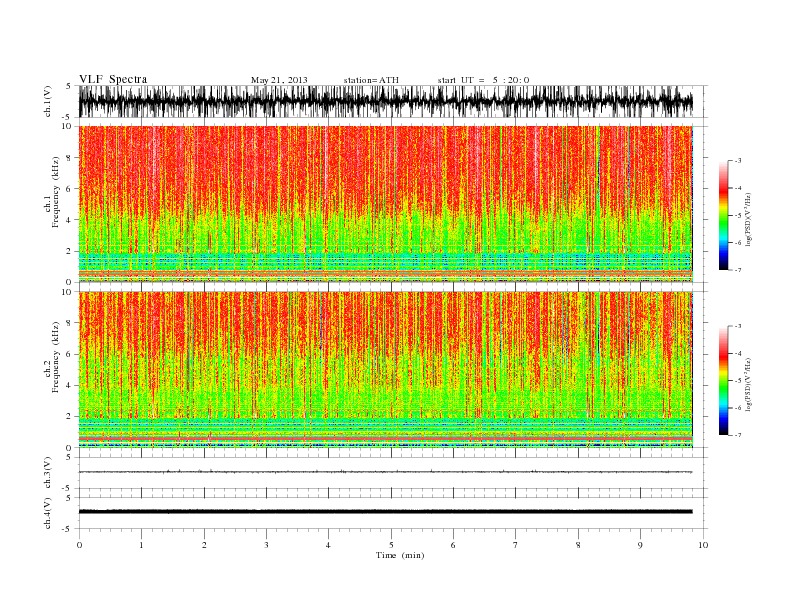Screen dimensions: 792x612
Task: Click the "10" kHz tick of ch.2 spectrogram
Action: 67,292
